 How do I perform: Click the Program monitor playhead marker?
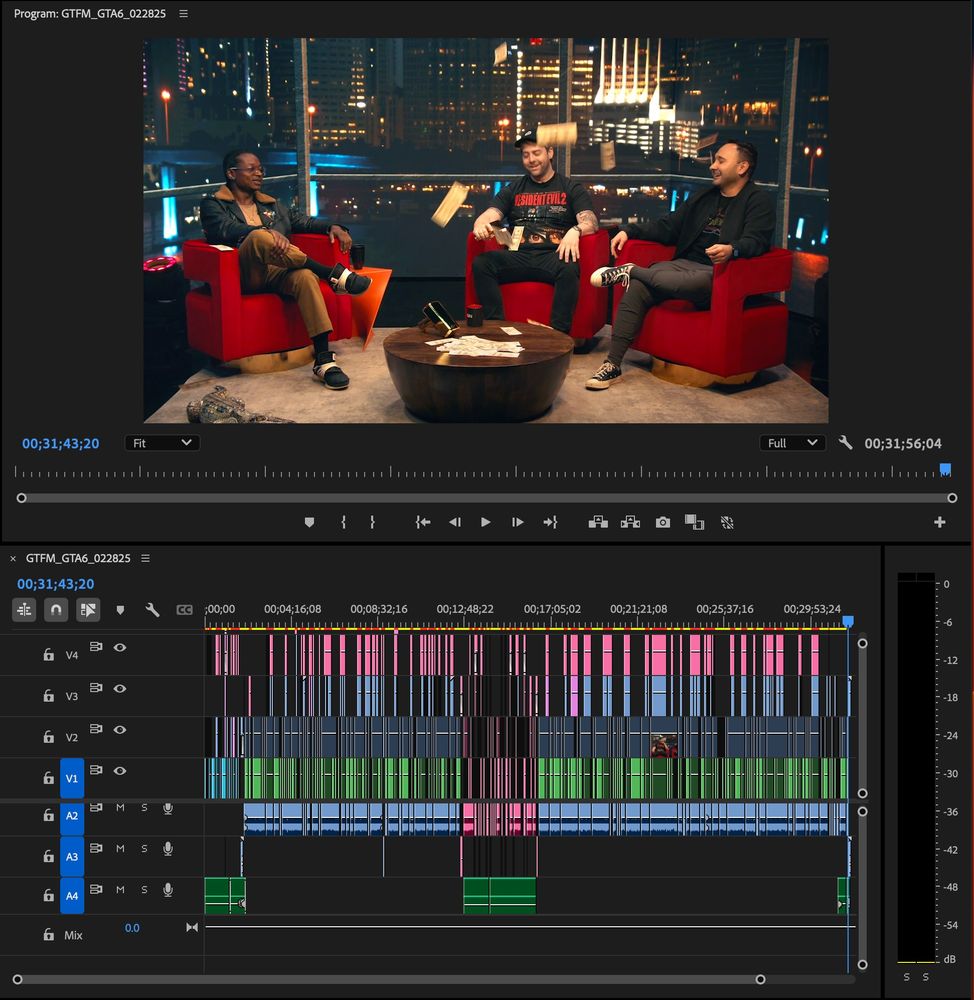coord(945,469)
